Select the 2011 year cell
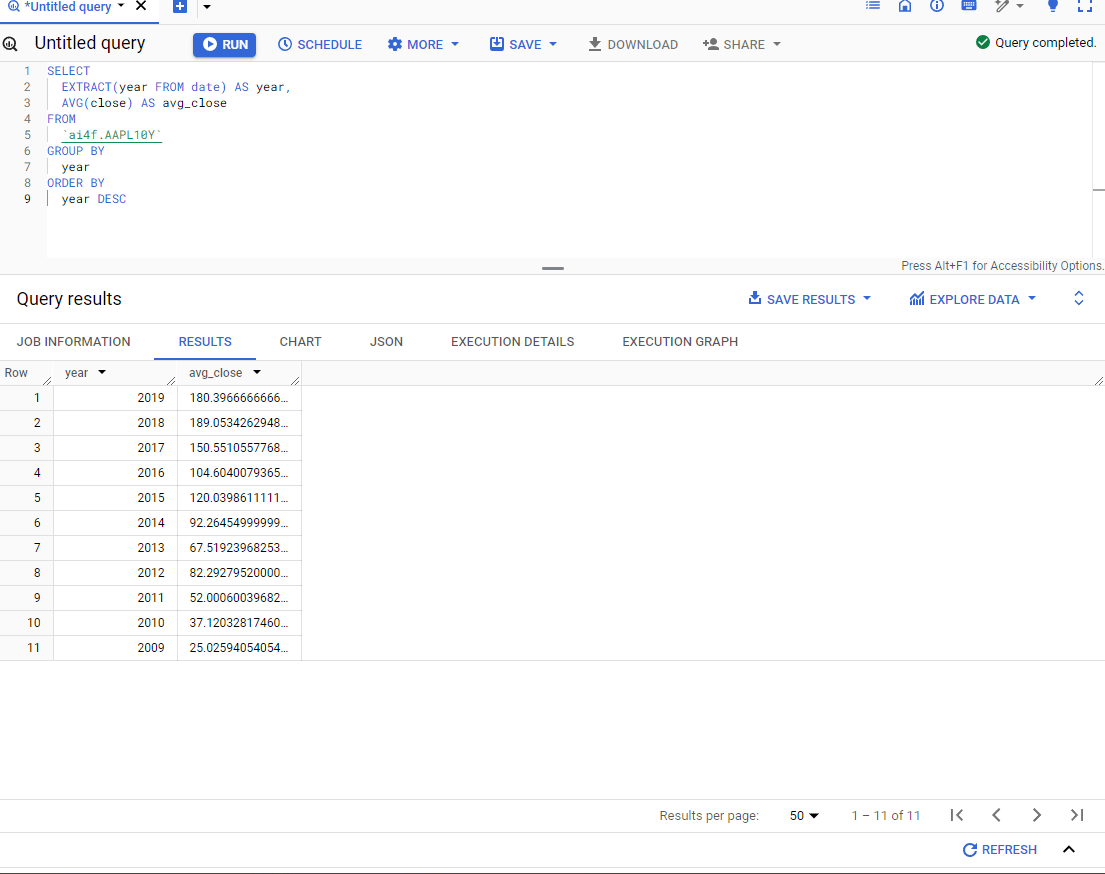This screenshot has width=1105, height=874. click(116, 598)
